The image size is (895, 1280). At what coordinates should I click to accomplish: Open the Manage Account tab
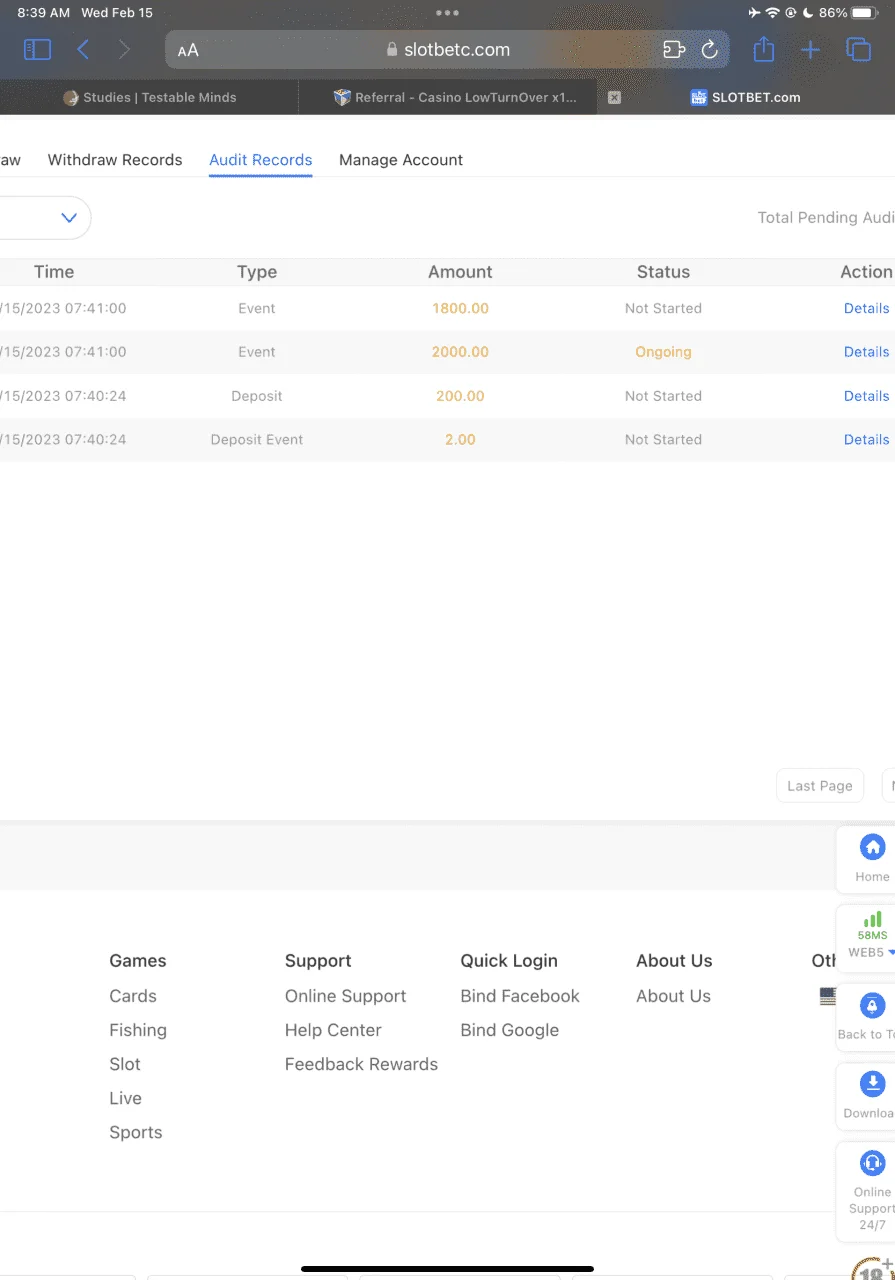point(401,160)
